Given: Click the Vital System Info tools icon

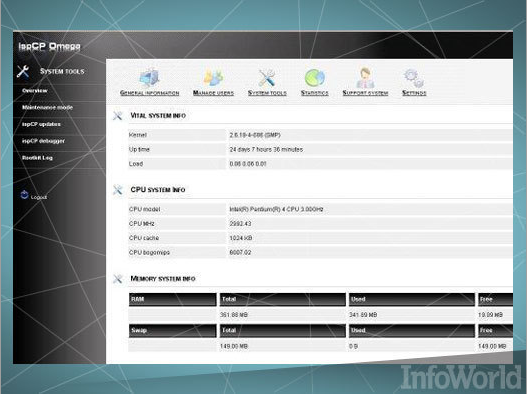Looking at the screenshot, I should [x=118, y=116].
